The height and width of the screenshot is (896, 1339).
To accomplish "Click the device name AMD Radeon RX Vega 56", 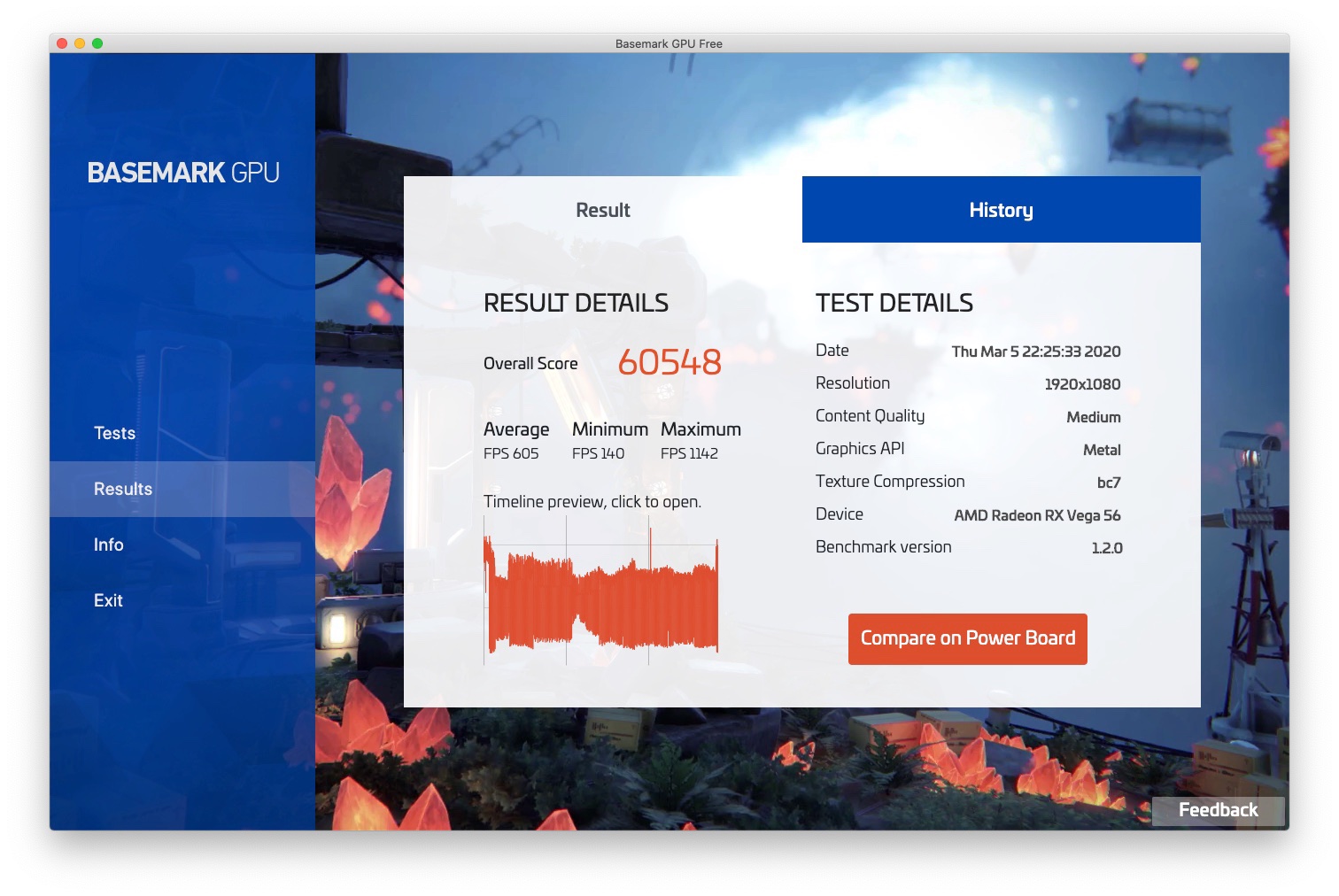I will click(1037, 515).
